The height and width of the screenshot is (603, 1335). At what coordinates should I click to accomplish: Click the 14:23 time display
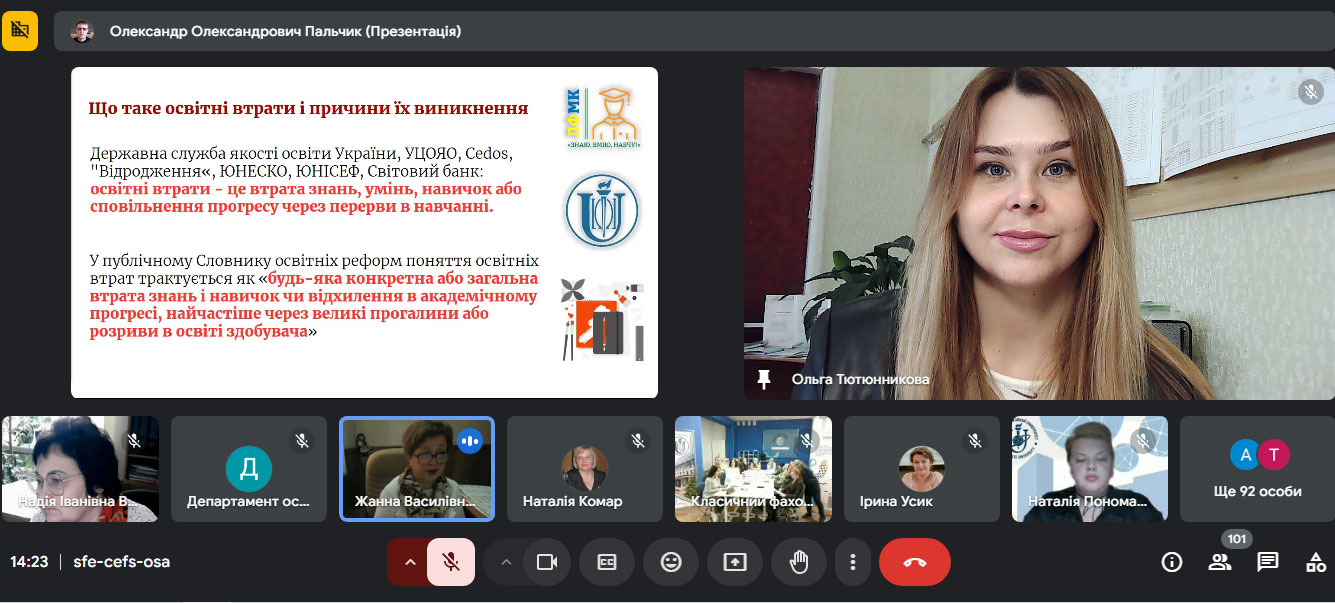click(x=29, y=562)
